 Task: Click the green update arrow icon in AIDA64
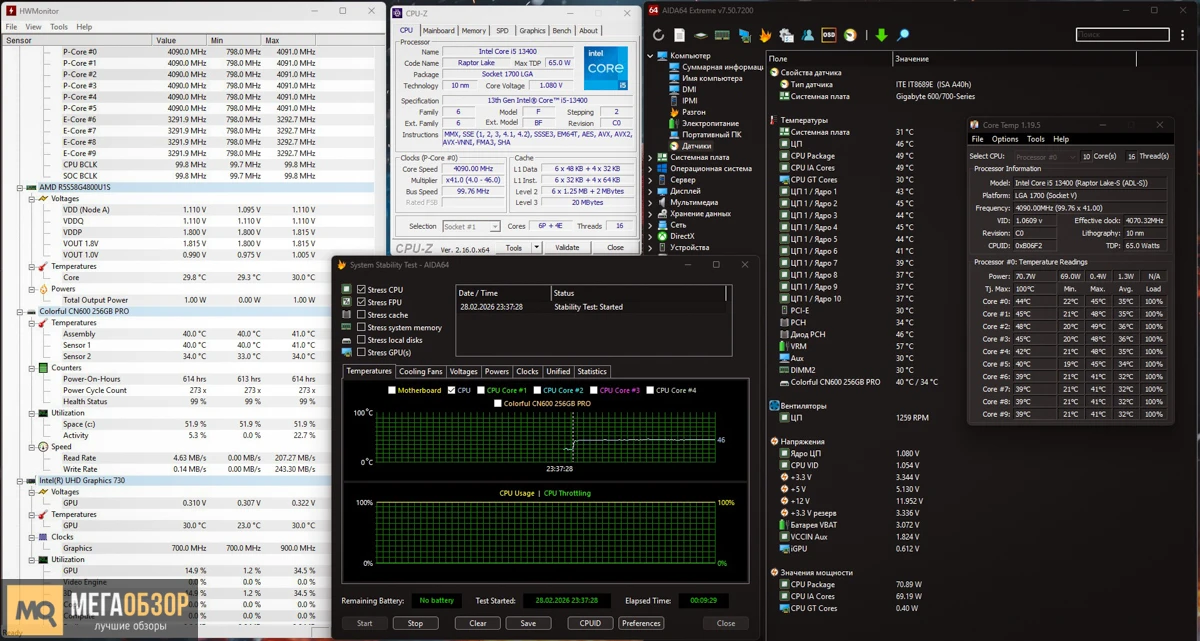pyautogui.click(x=880, y=35)
